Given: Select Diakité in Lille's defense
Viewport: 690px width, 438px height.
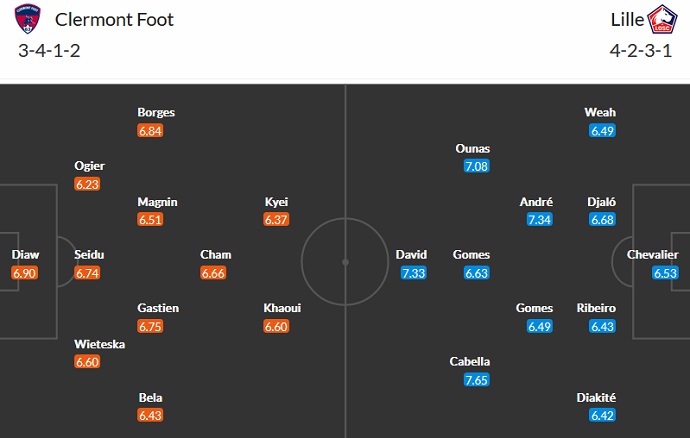Looking at the screenshot, I should [596, 397].
